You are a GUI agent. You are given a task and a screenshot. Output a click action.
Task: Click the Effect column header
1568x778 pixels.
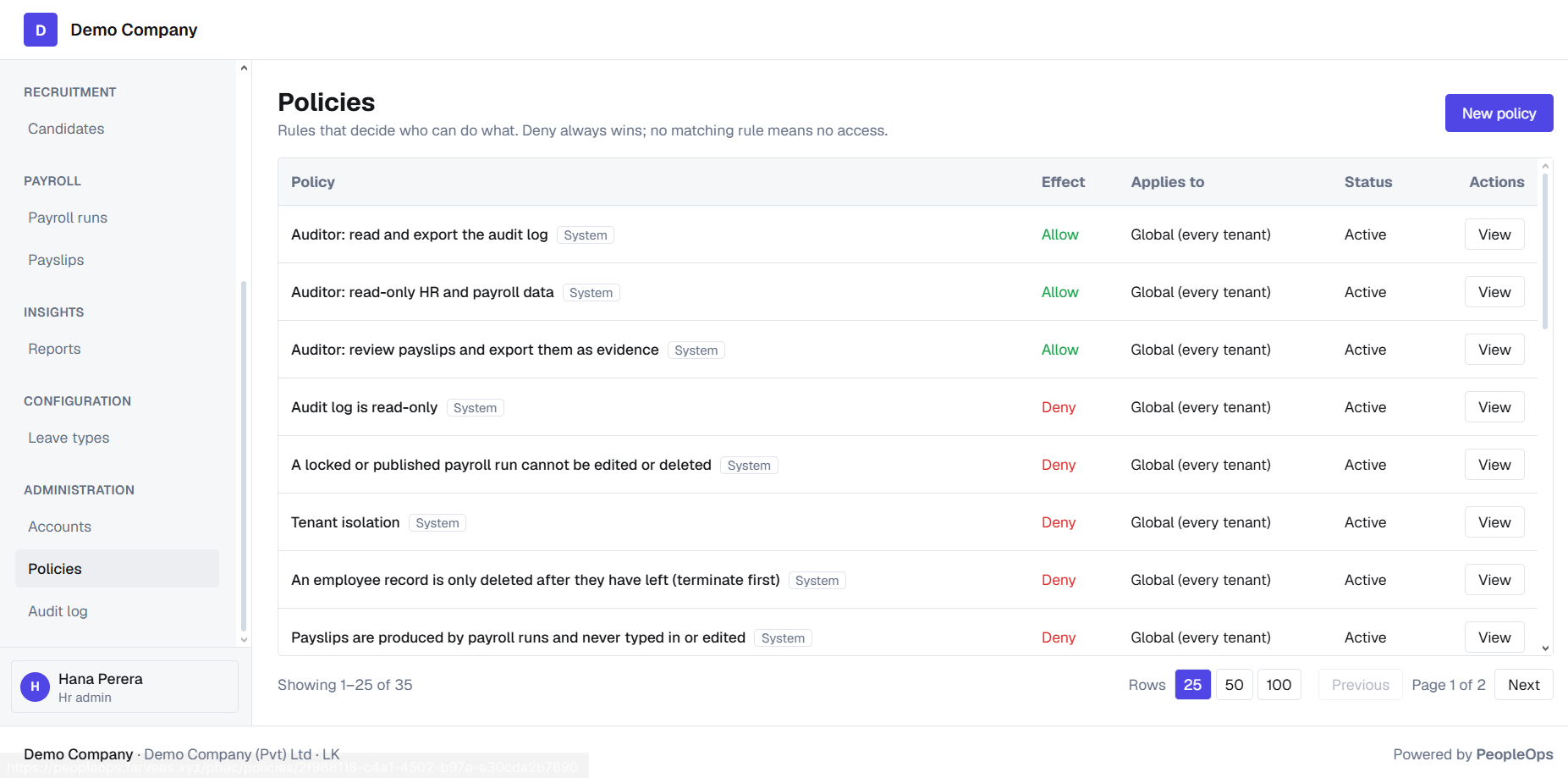click(x=1063, y=182)
